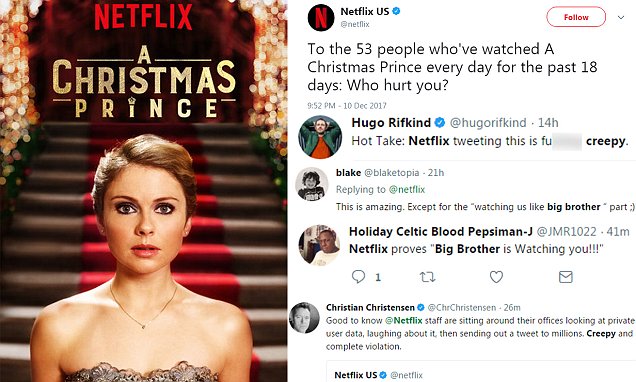Open the @netflix handle under Netflix US
This screenshot has width=636, height=382.
[x=355, y=24]
